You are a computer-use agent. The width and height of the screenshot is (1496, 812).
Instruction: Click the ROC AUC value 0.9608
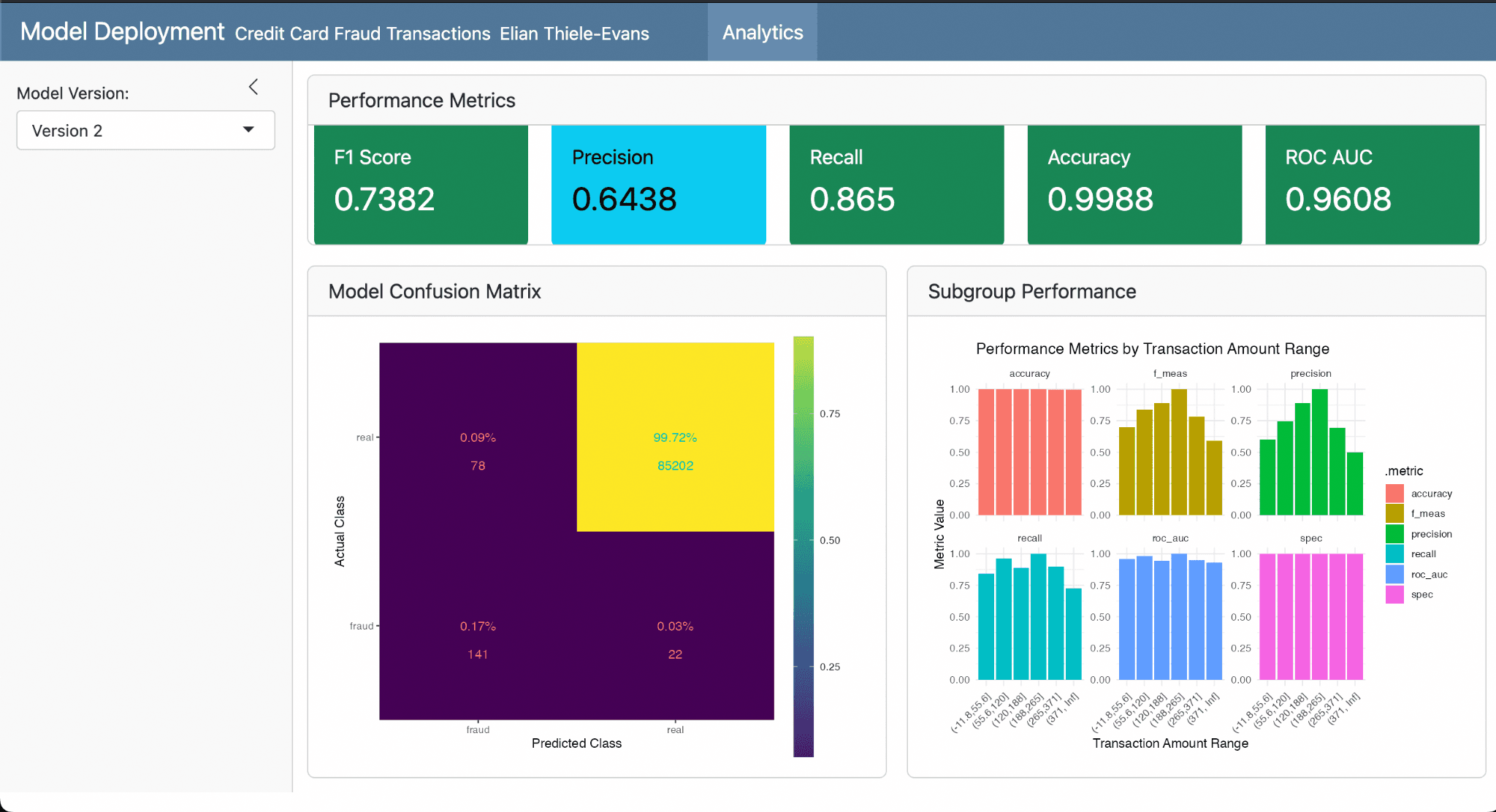tap(1338, 199)
